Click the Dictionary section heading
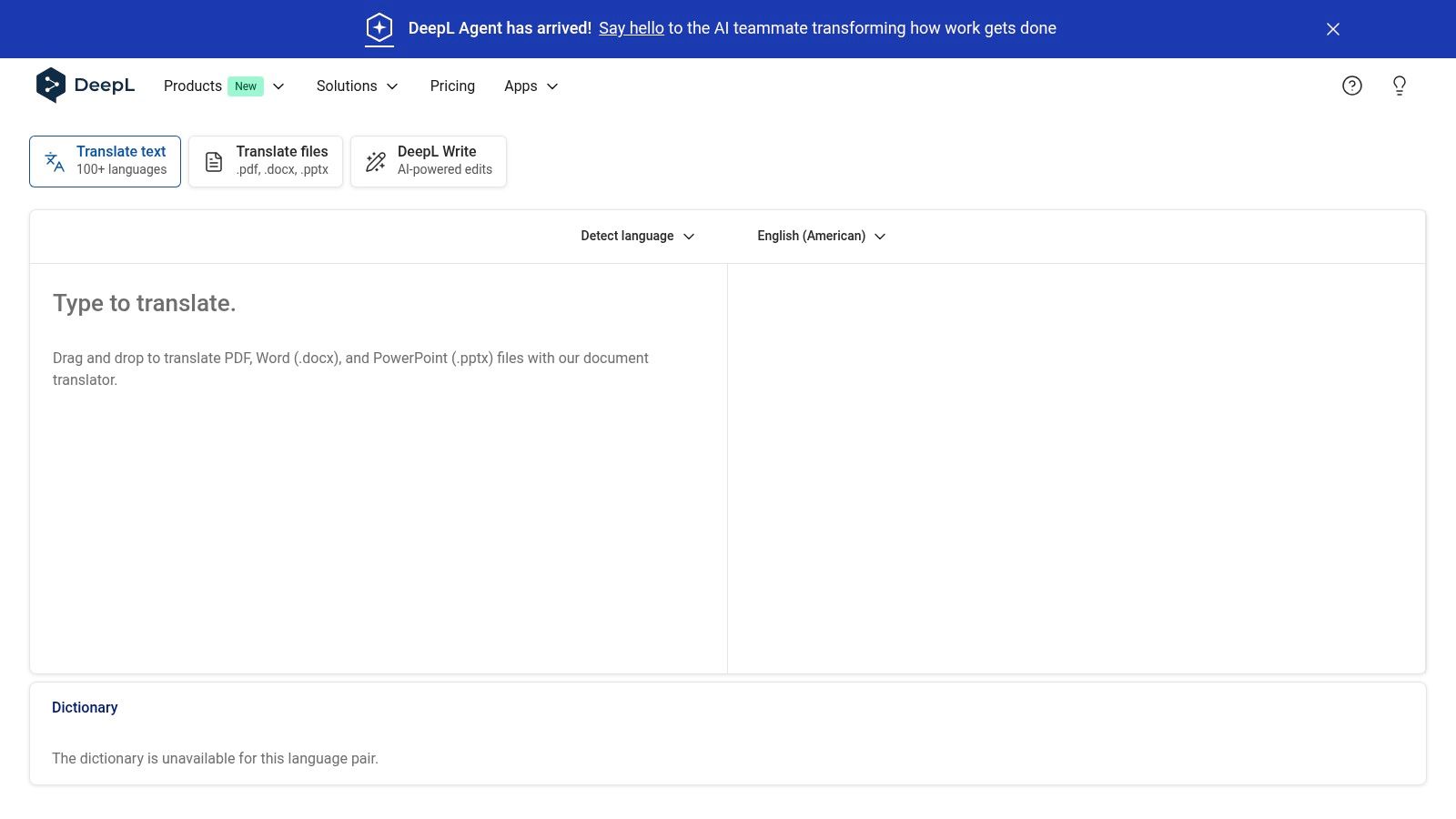1456x819 pixels. (x=85, y=707)
